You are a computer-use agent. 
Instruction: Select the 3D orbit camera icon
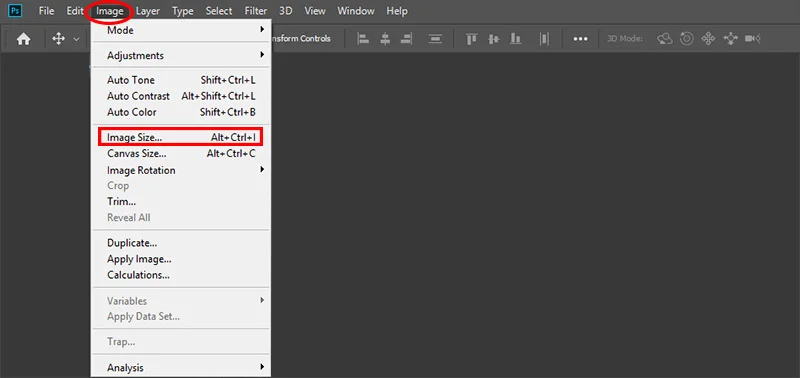point(665,39)
